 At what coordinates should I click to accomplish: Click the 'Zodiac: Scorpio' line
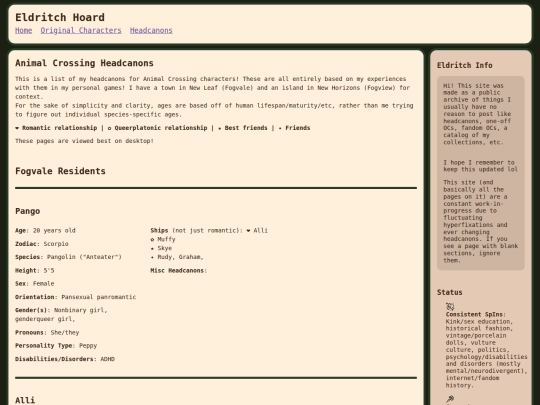pyautogui.click(x=42, y=244)
